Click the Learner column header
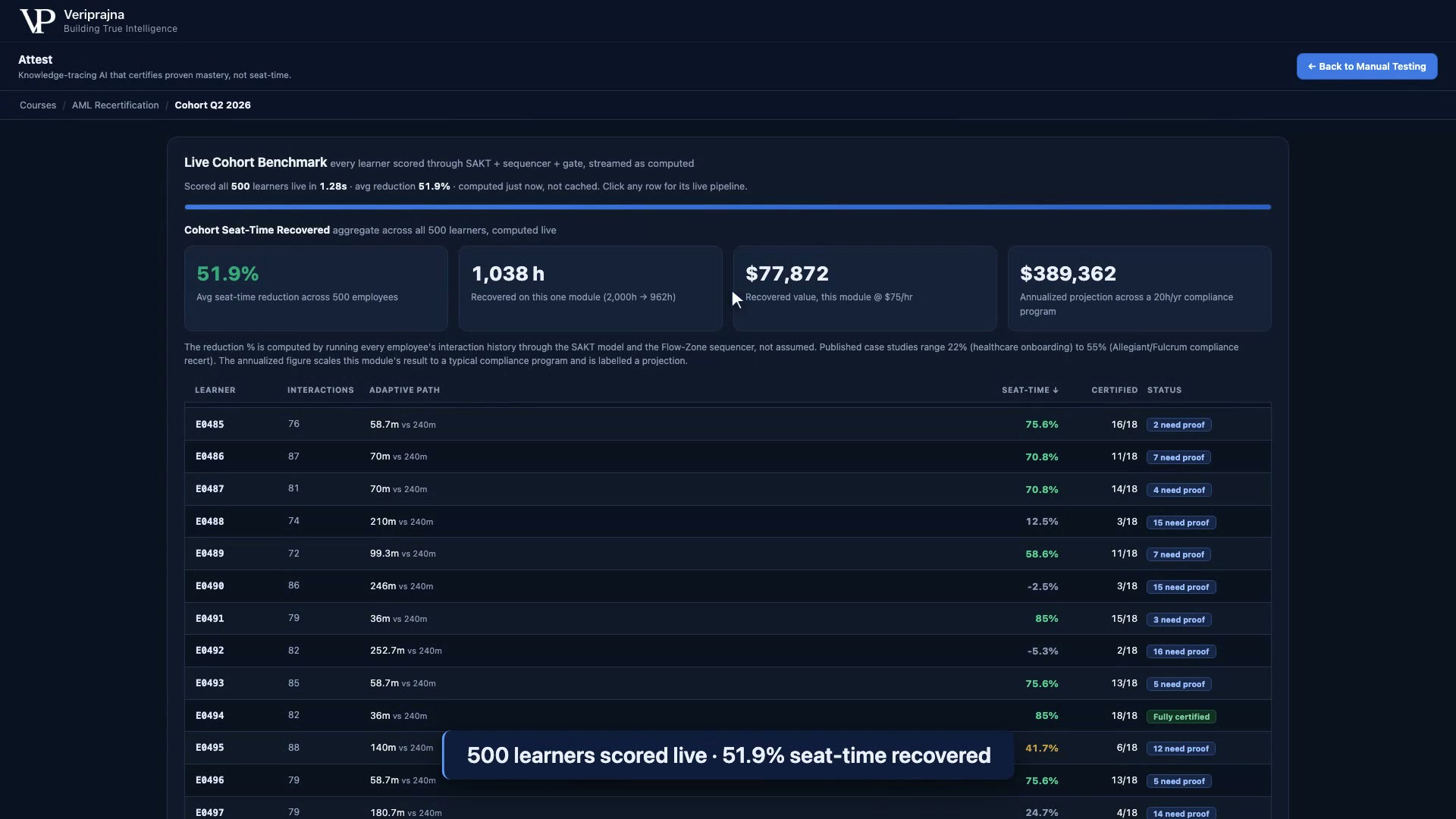 coord(215,390)
